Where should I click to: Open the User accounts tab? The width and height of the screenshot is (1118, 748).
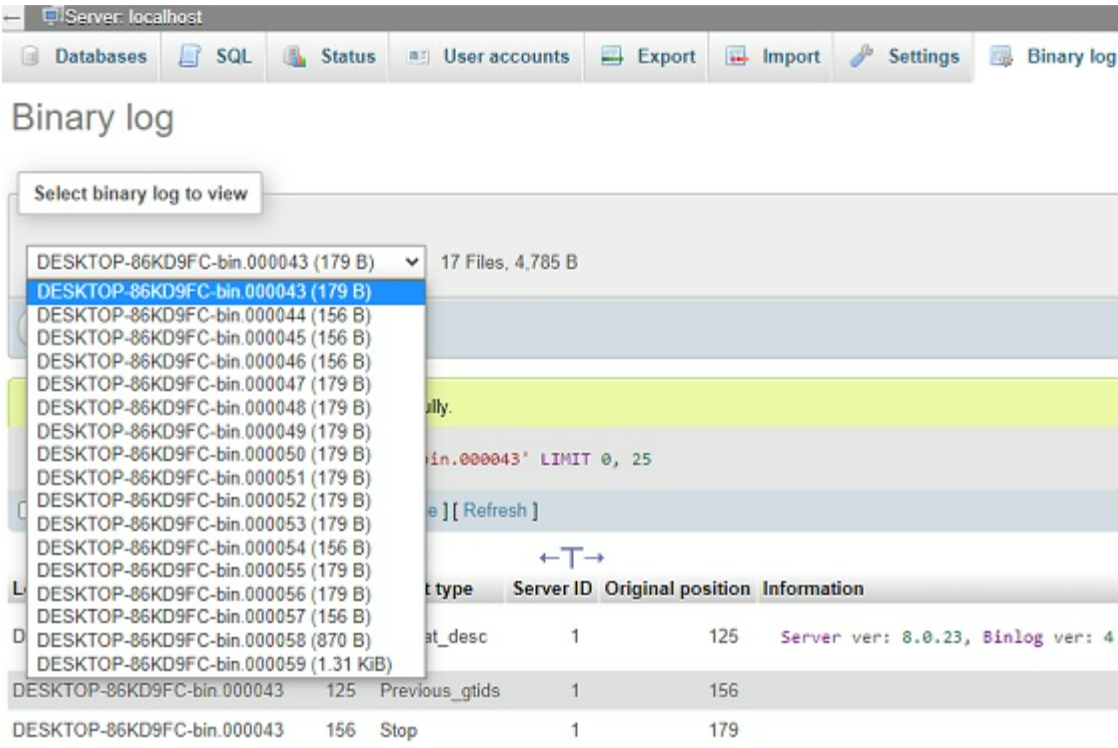[x=505, y=57]
